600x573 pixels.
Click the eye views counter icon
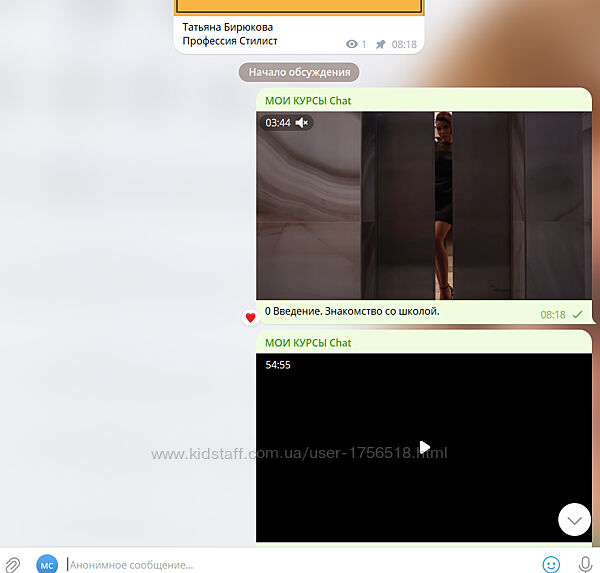[x=352, y=44]
